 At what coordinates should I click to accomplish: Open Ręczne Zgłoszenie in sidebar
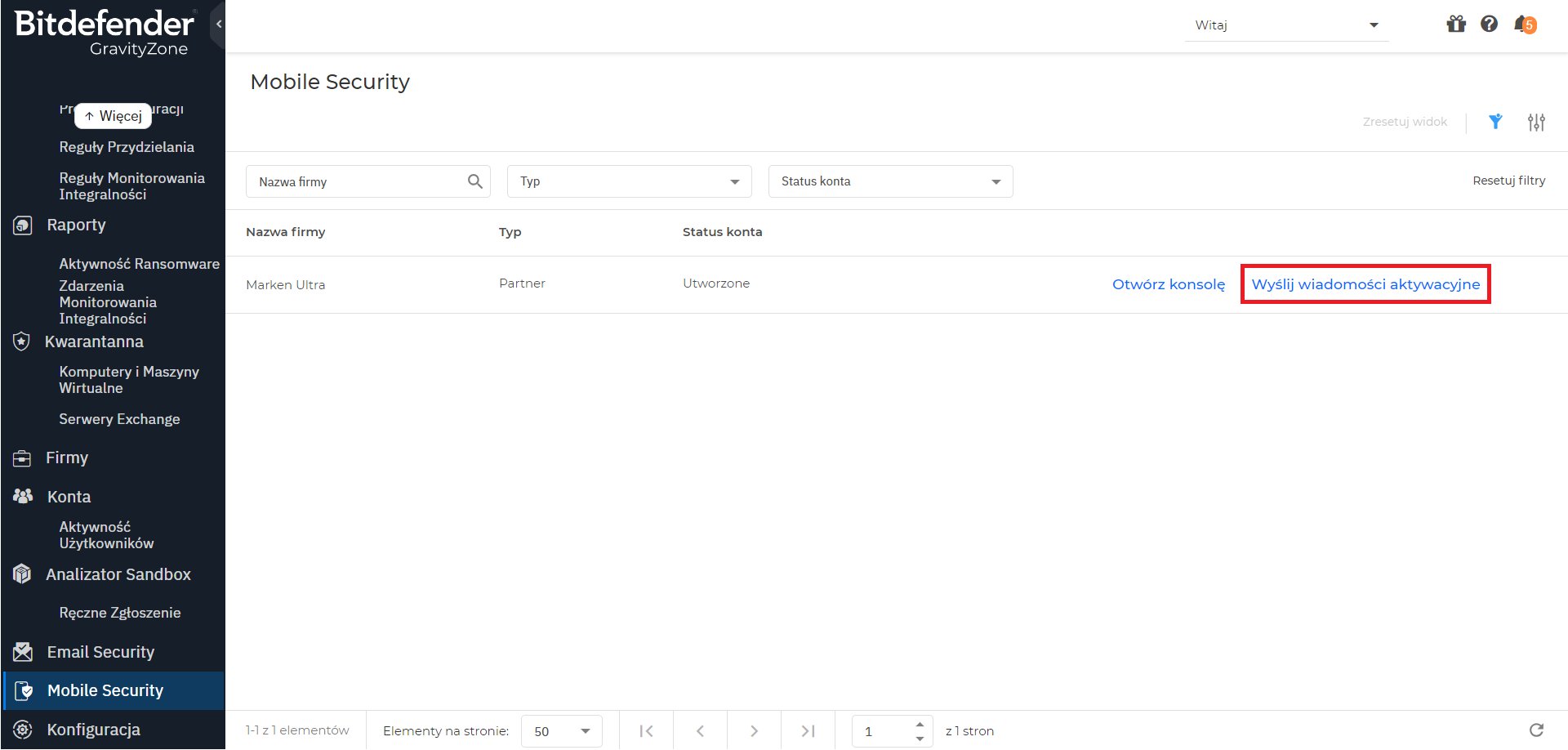pyautogui.click(x=120, y=613)
